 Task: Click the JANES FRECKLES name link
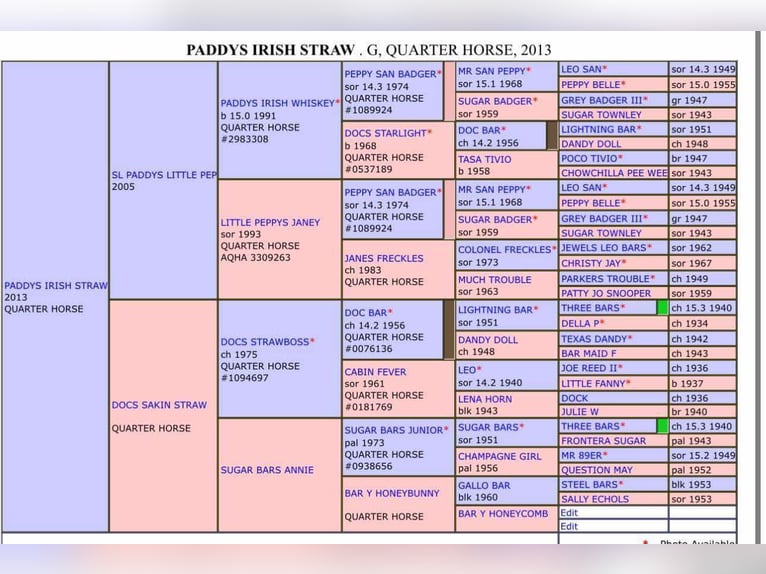pyautogui.click(x=384, y=258)
